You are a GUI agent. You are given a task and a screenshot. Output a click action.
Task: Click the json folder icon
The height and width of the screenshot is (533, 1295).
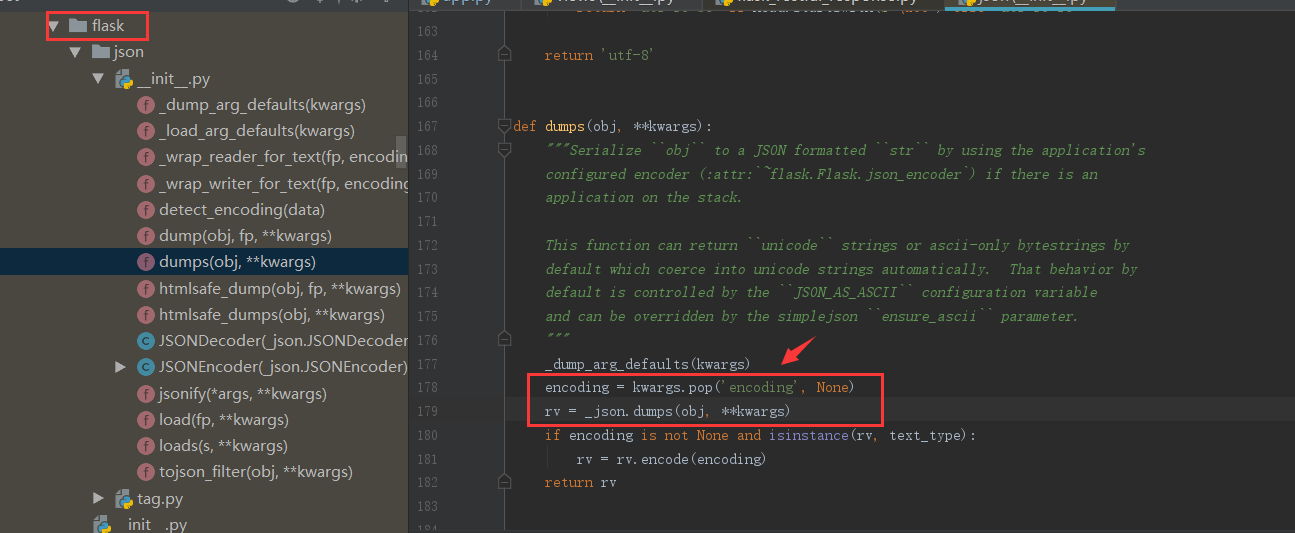[100, 52]
